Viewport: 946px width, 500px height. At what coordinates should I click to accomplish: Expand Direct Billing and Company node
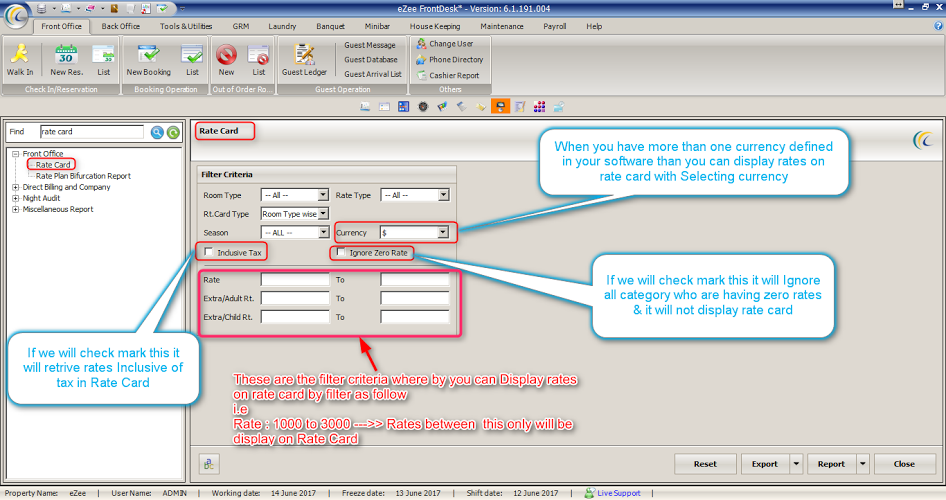coord(16,187)
